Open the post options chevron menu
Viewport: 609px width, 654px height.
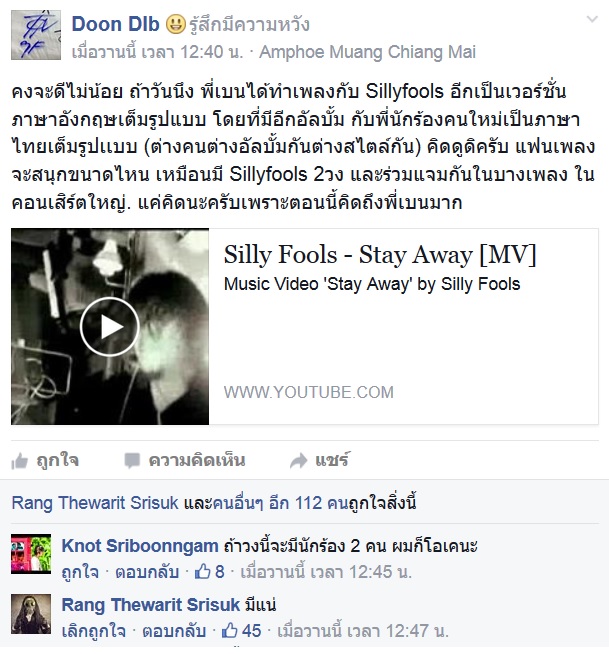[x=592, y=19]
